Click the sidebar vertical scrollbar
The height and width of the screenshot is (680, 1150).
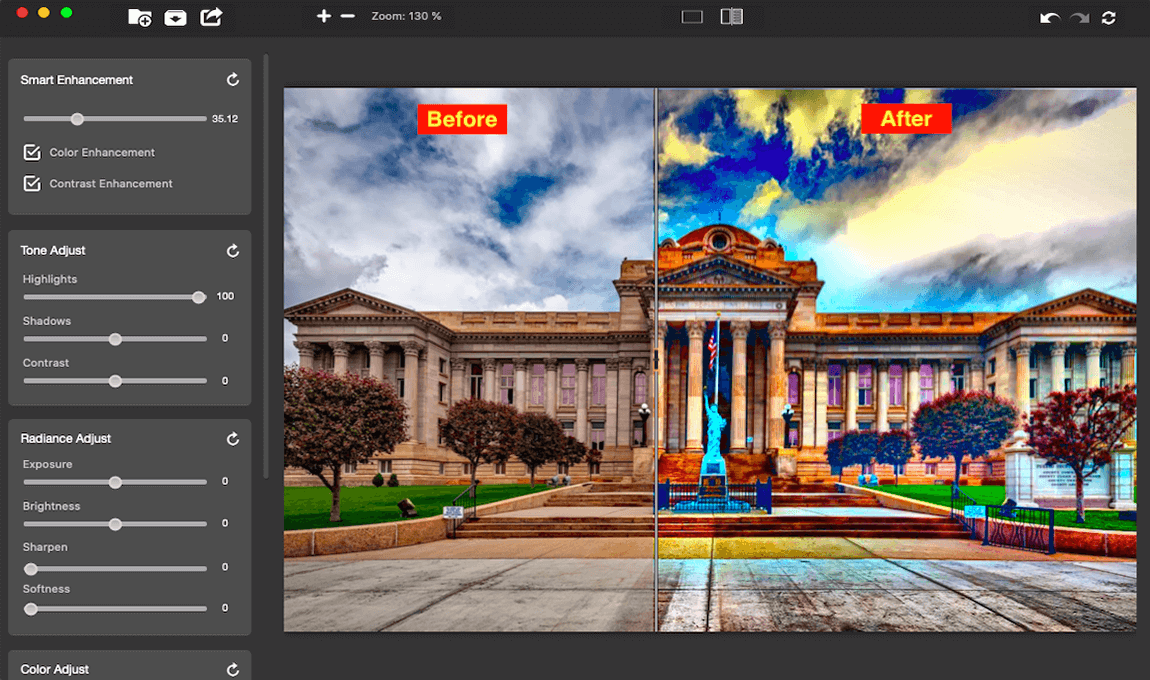(x=266, y=264)
